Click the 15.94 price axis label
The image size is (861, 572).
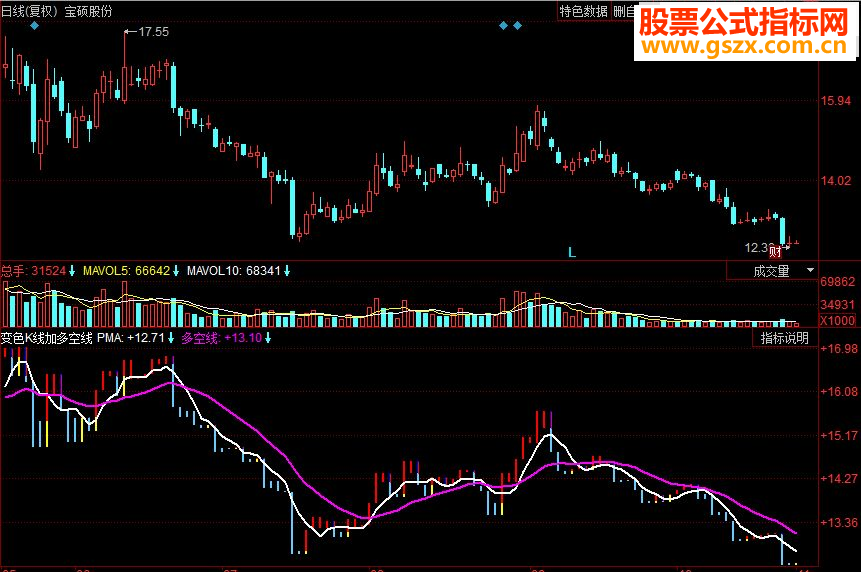836,101
